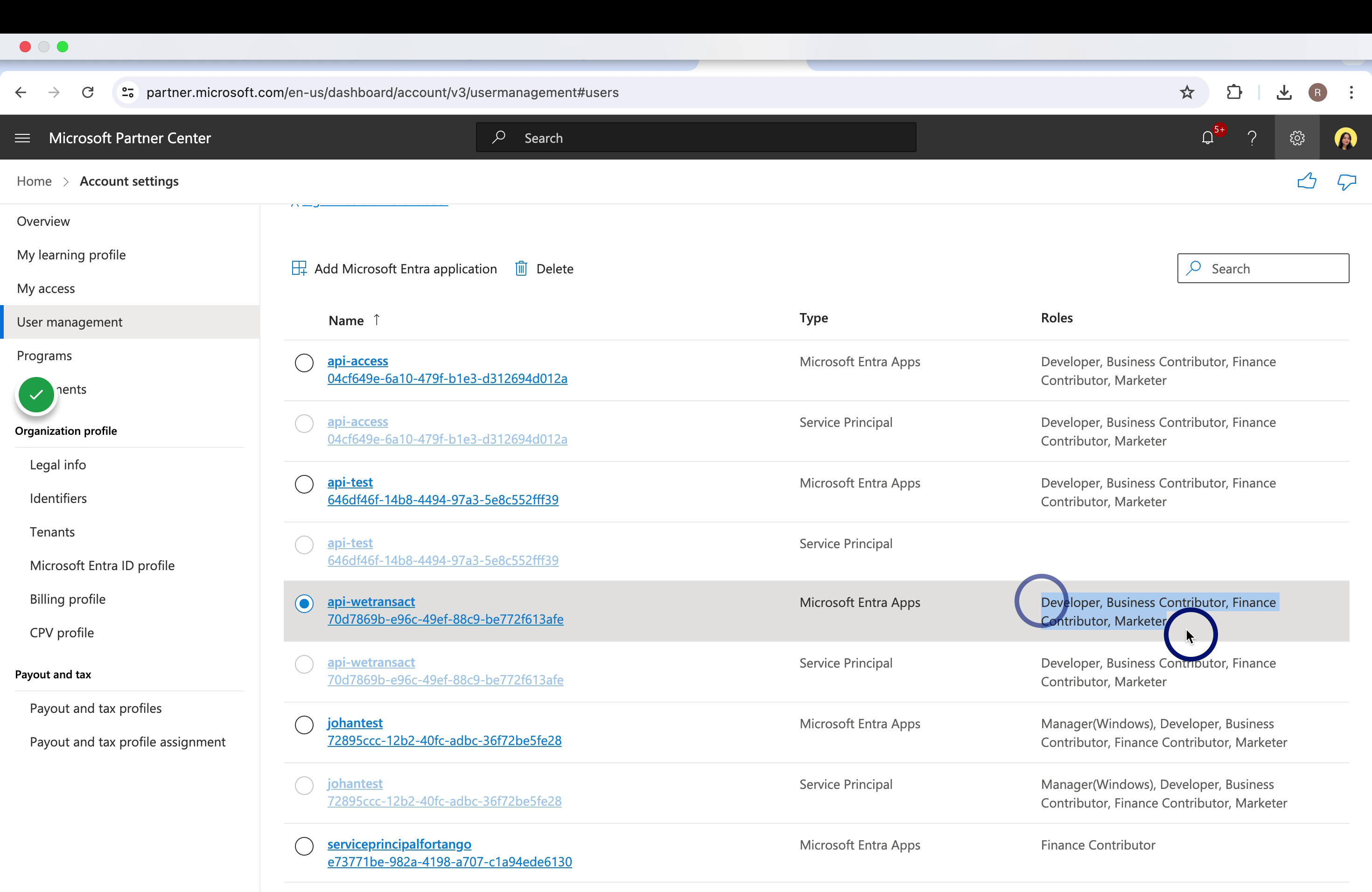
Task: Sort the list by Name column
Action: point(353,321)
